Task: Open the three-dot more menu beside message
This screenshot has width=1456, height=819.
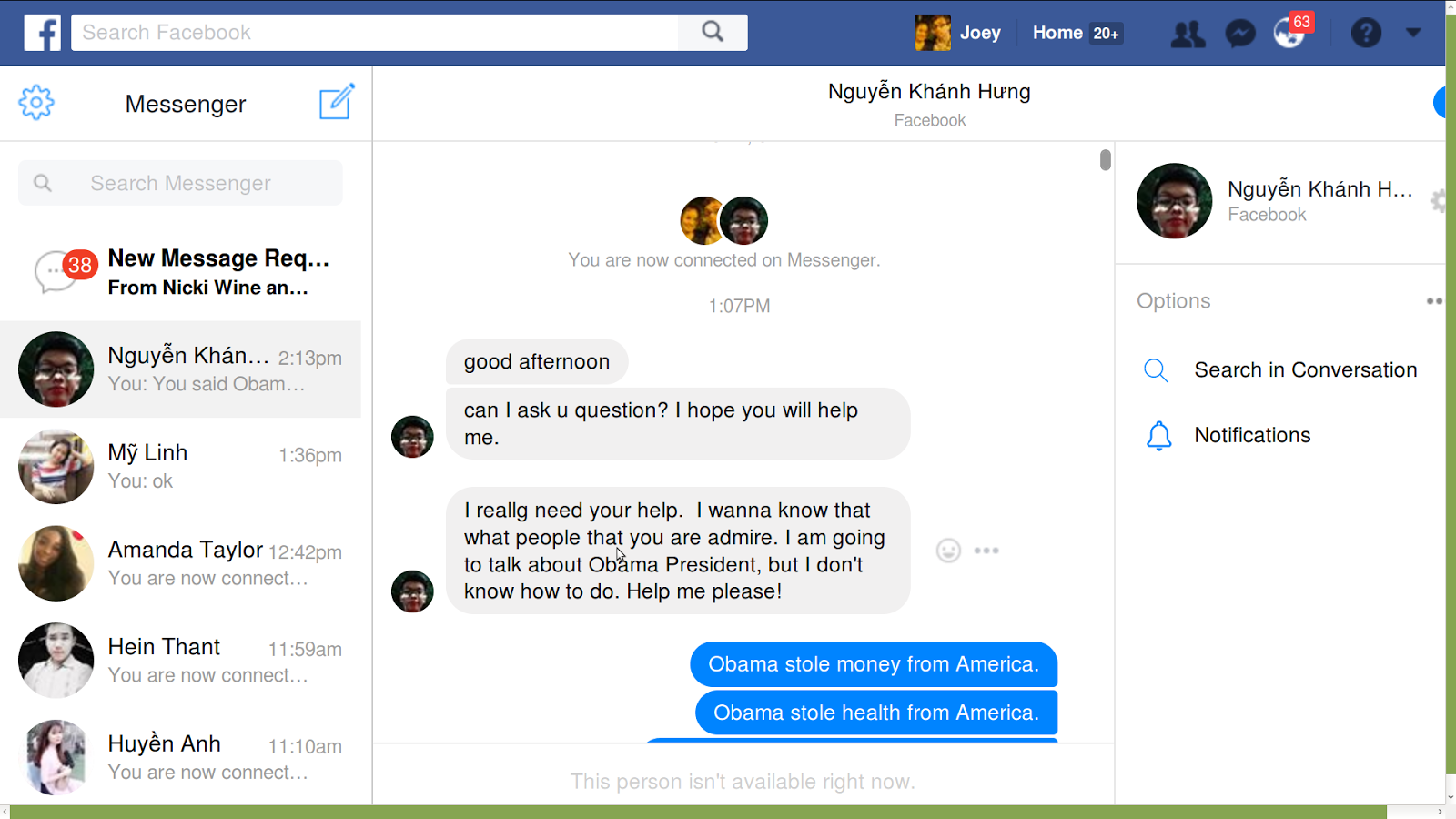Action: click(986, 551)
